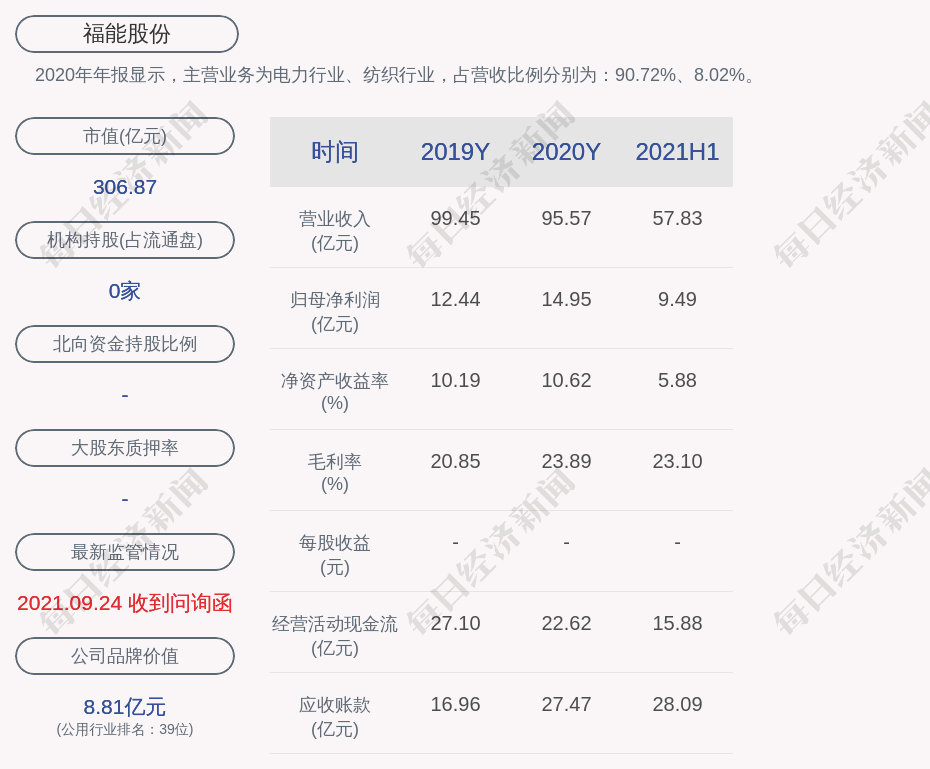Select the 16.96 receivables value
Image resolution: width=930 pixels, height=769 pixels.
(455, 704)
